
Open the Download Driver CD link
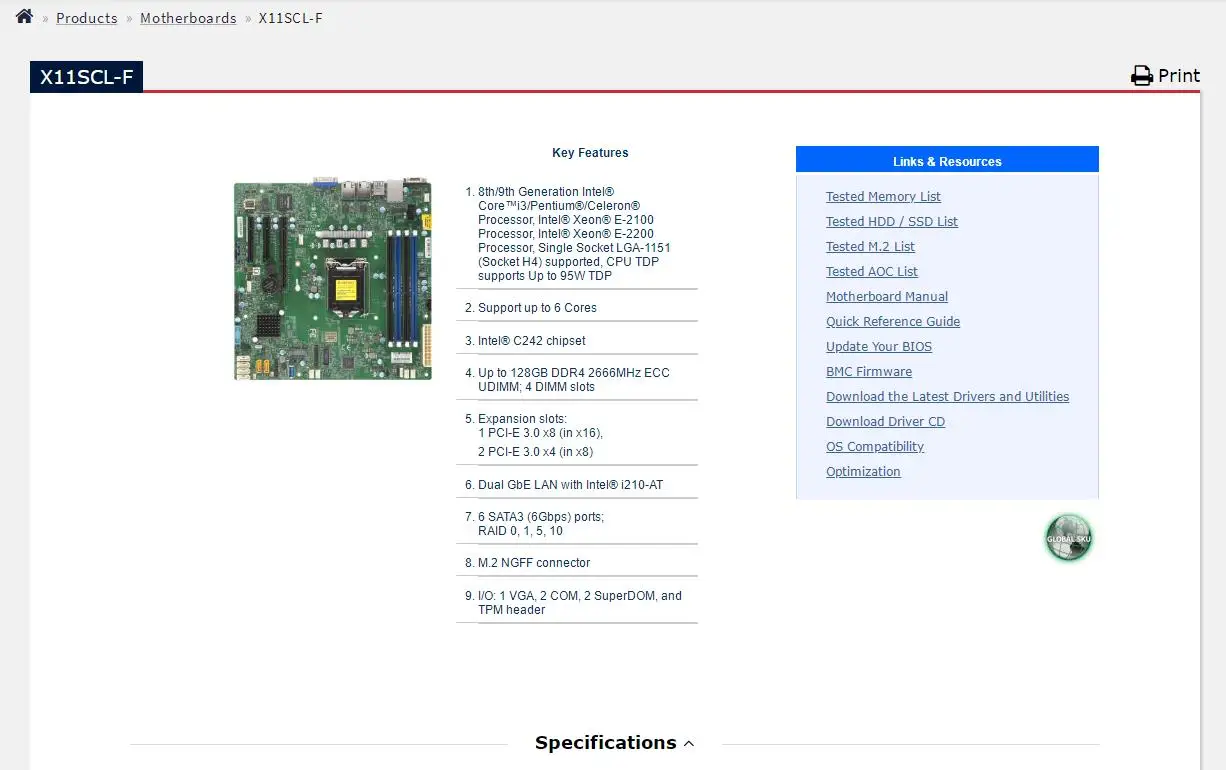pos(885,422)
